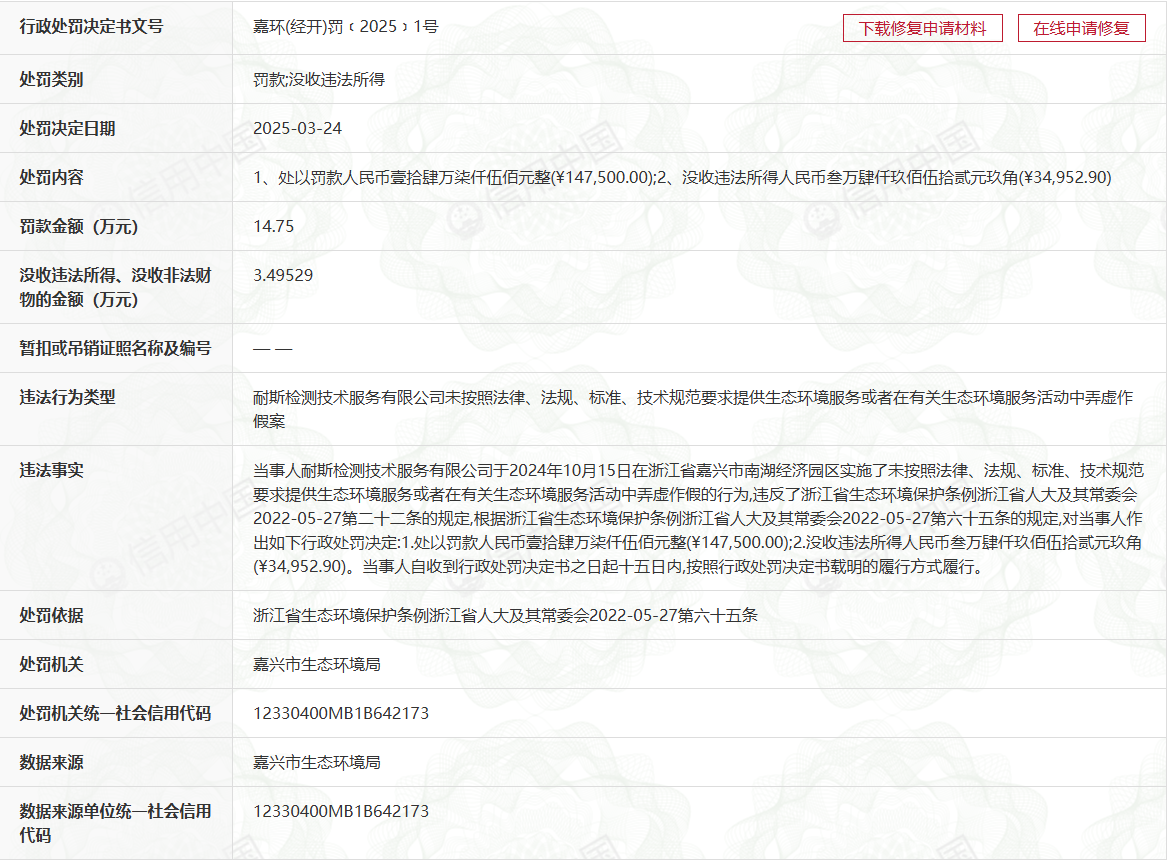This screenshot has height=861, width=1169.
Task: Click the 下载修复申请材料 button
Action: click(x=921, y=28)
